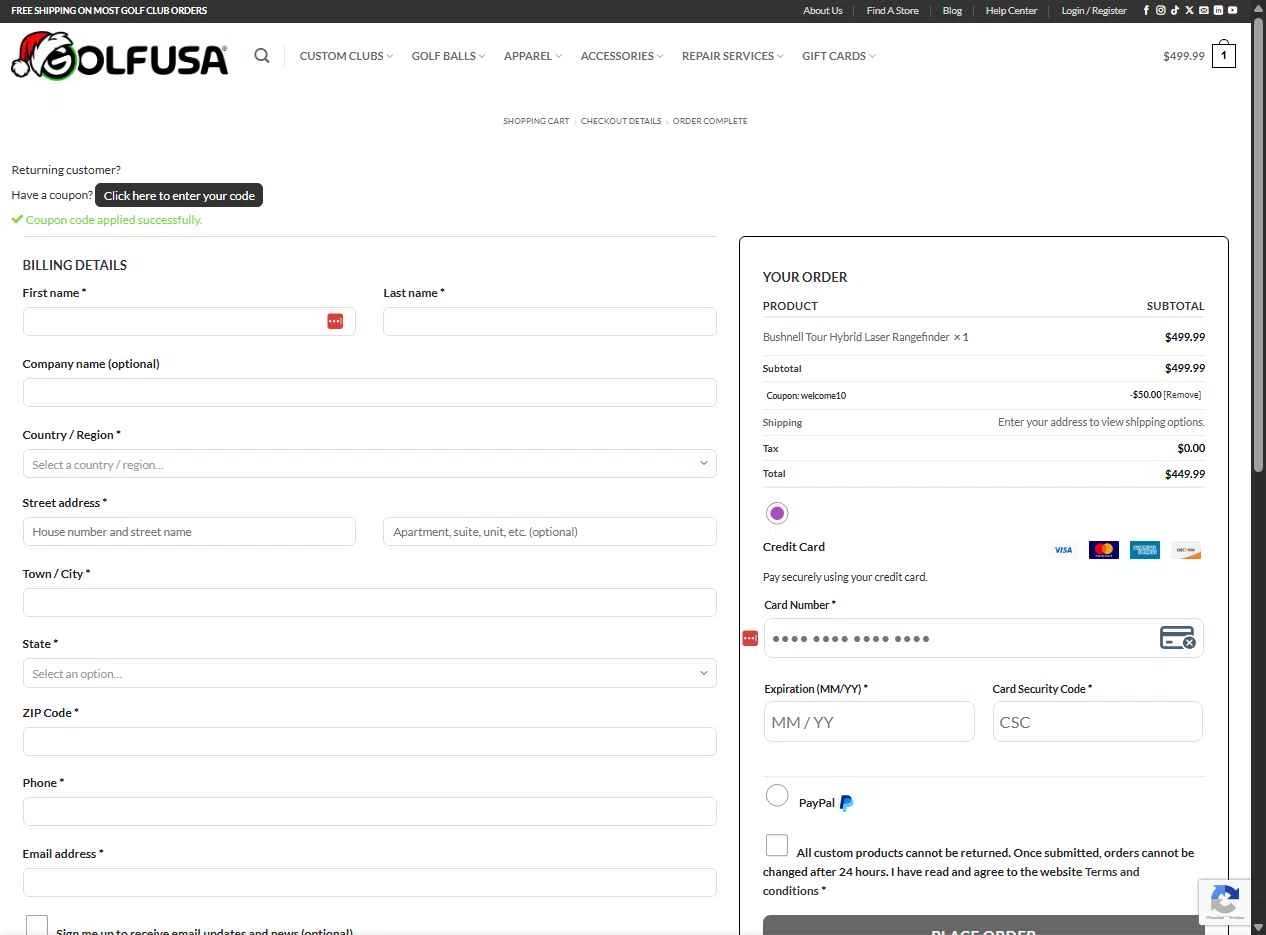Open the Facebook social icon
Screen dimensions: 1266x935
pyautogui.click(x=1146, y=10)
